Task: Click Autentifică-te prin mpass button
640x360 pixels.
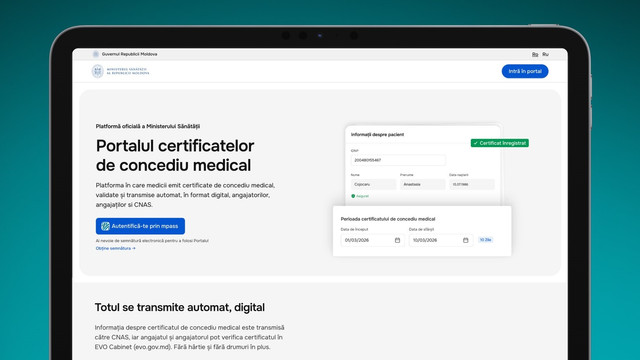Action: pos(140,226)
